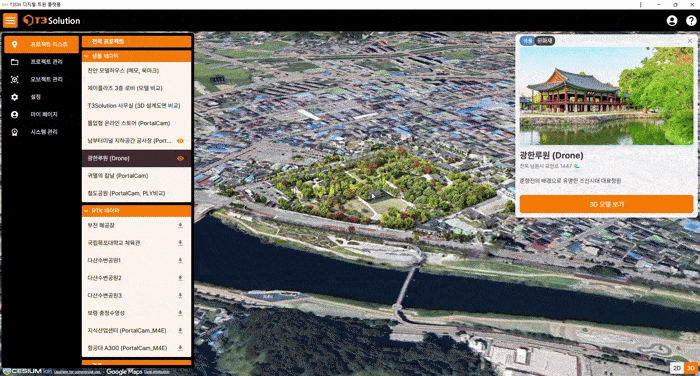Open the map icon next to the address
Viewport: 700px width, 376px height.
pos(577,166)
